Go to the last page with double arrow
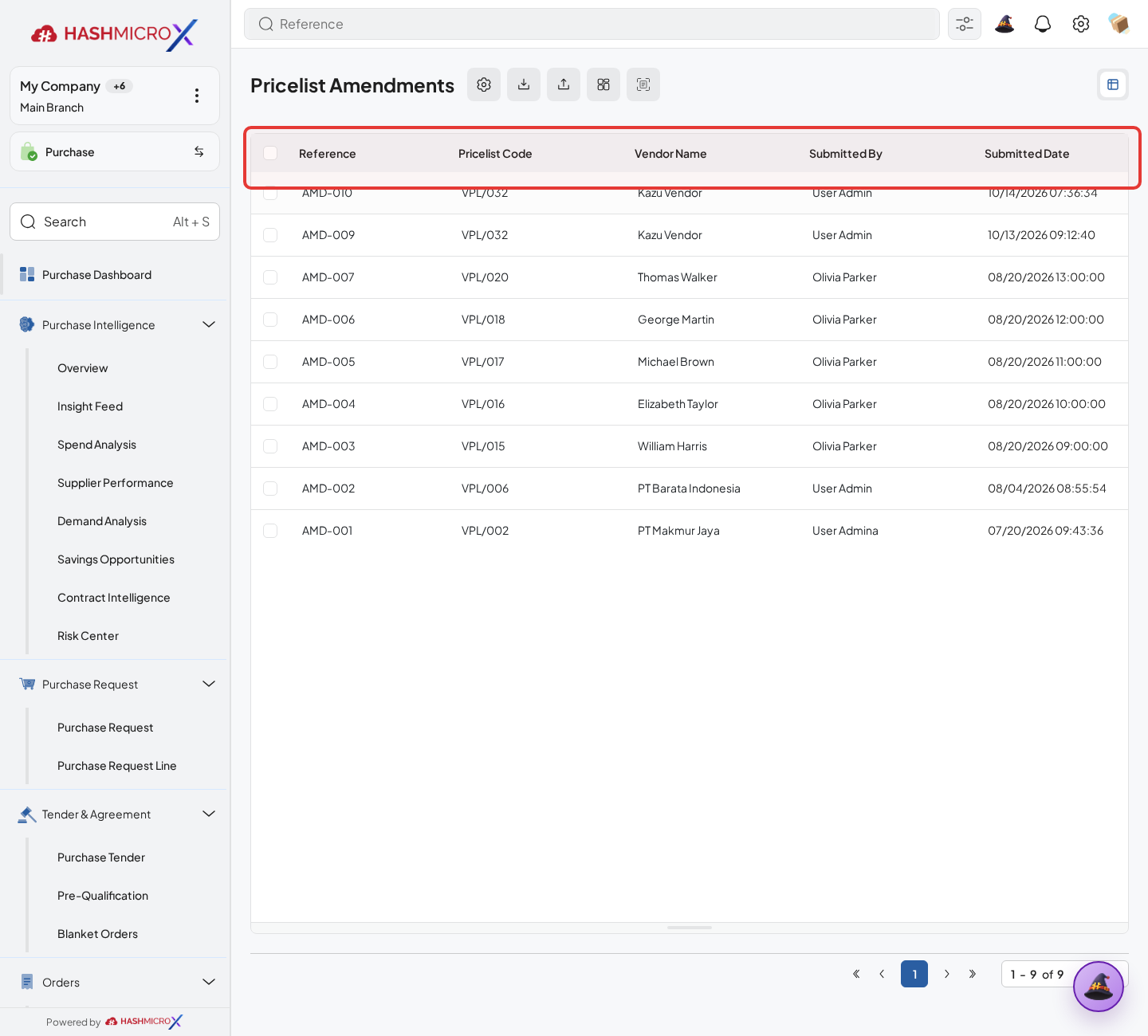 pyautogui.click(x=973, y=974)
